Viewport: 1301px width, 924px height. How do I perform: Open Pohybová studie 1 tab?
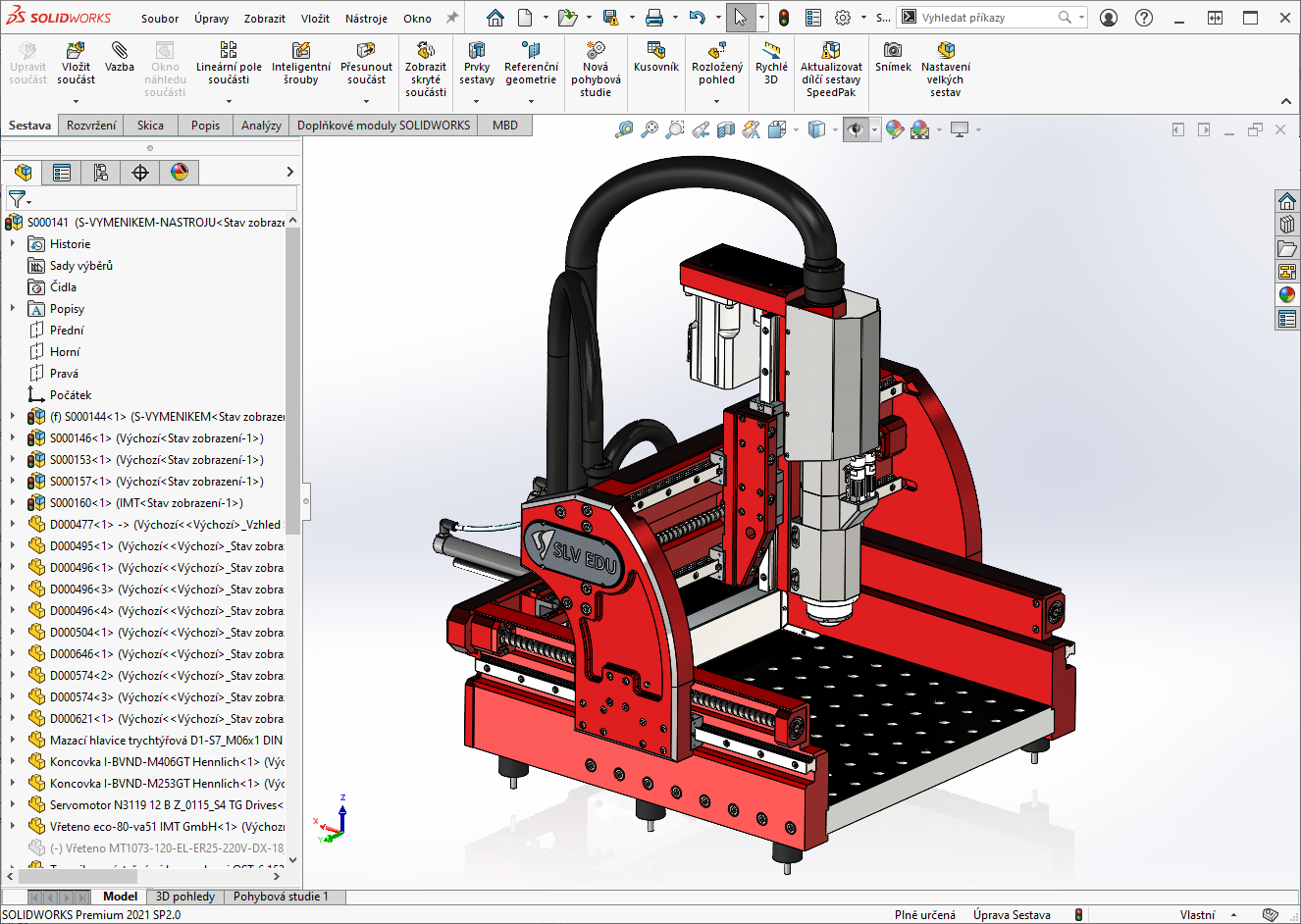pyautogui.click(x=281, y=897)
